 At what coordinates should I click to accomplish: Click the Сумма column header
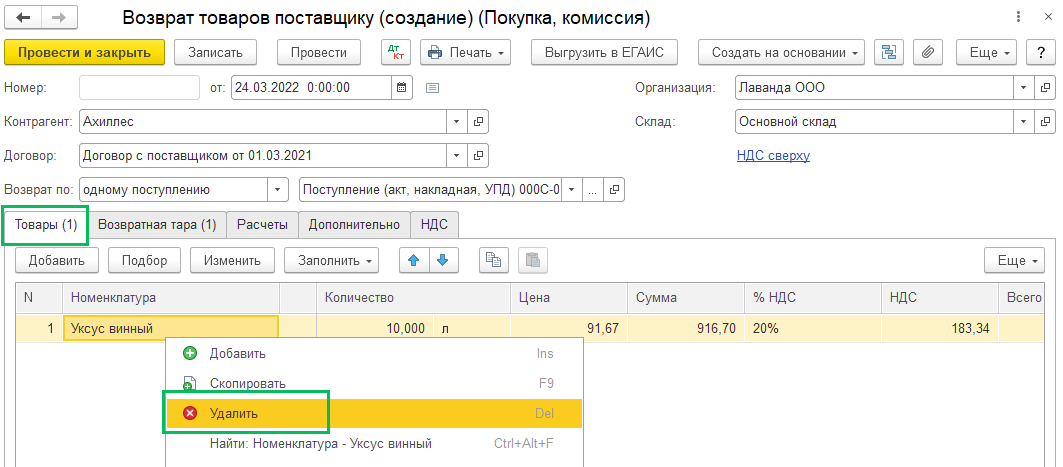(687, 298)
